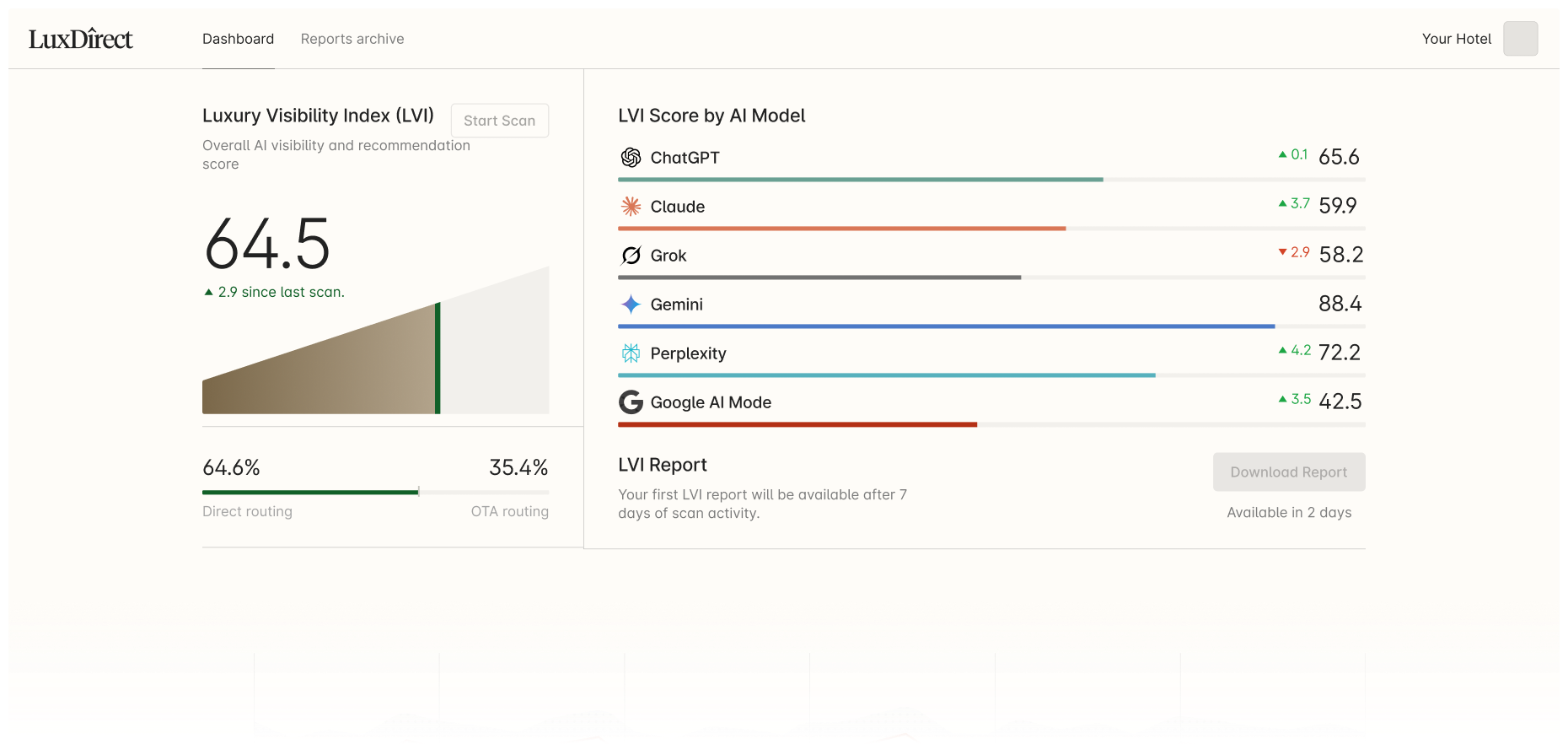Click the Google AI Mode label
Screen dimensions: 1568x744
coord(711,402)
